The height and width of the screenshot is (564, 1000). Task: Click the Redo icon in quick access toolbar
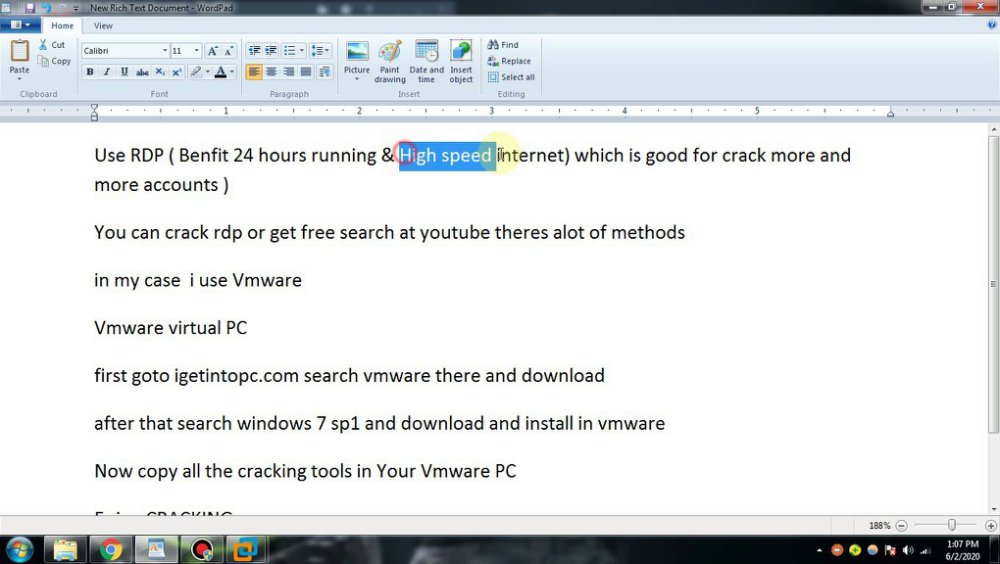(62, 8)
